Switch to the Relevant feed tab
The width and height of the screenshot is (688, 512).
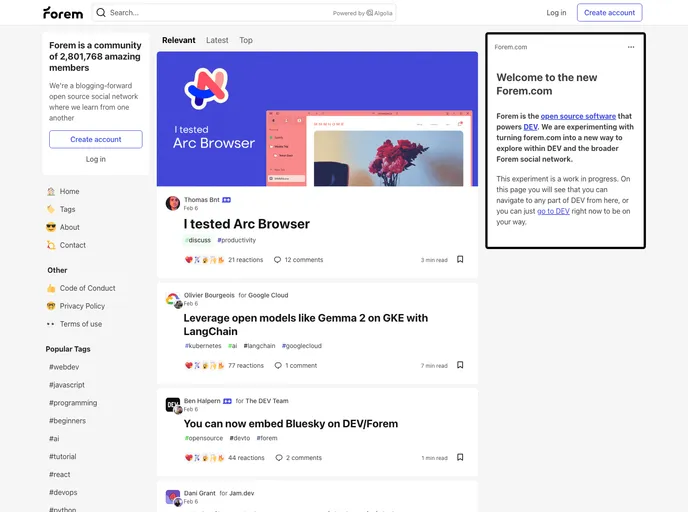pyautogui.click(x=179, y=40)
